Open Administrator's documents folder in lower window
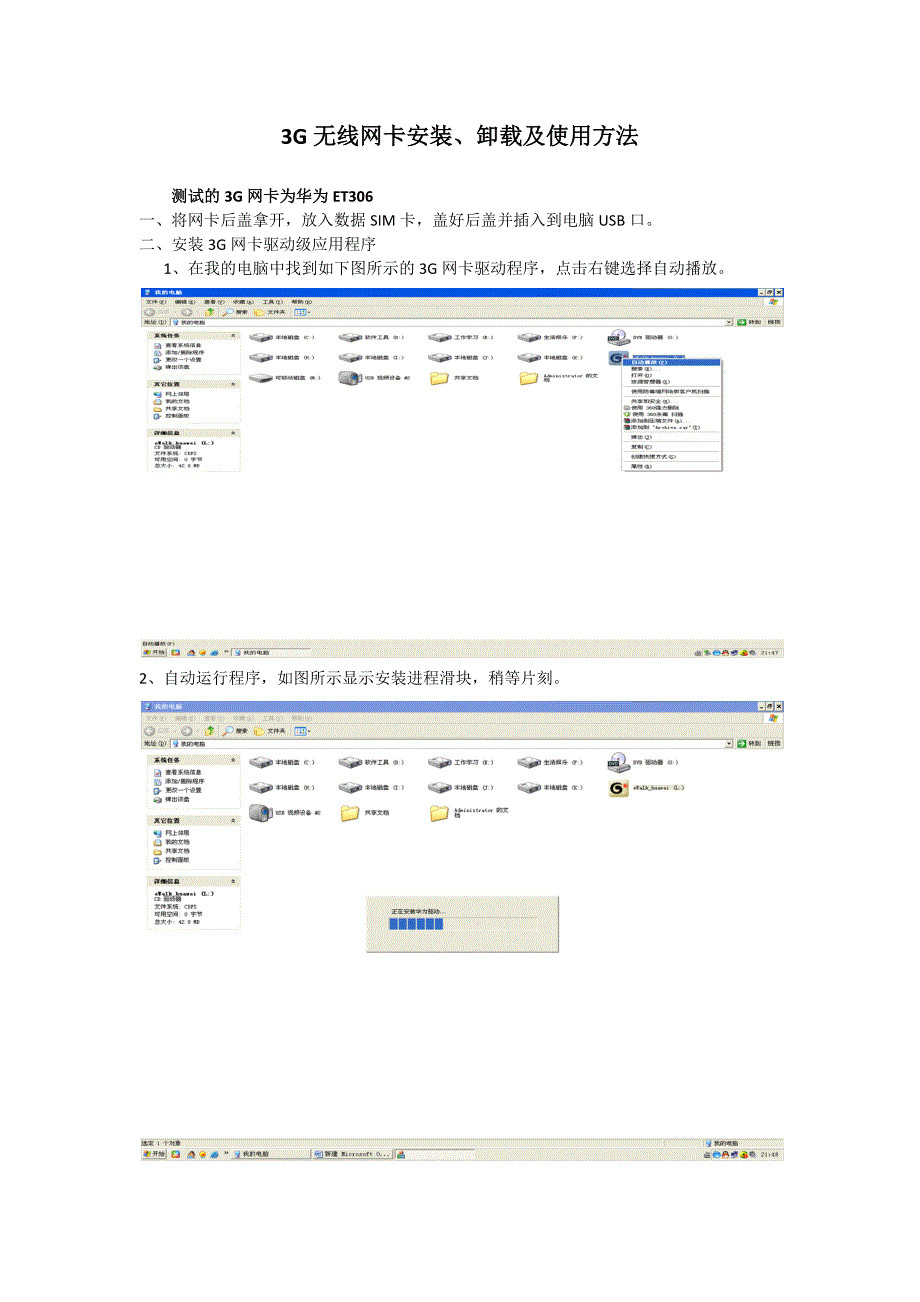This screenshot has height=1302, width=920. (440, 812)
